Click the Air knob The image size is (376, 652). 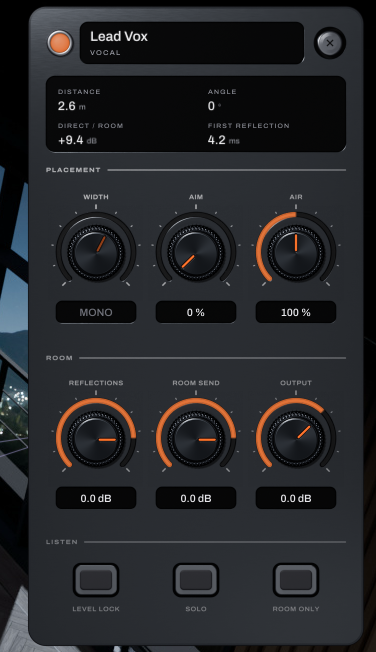pyautogui.click(x=296, y=252)
